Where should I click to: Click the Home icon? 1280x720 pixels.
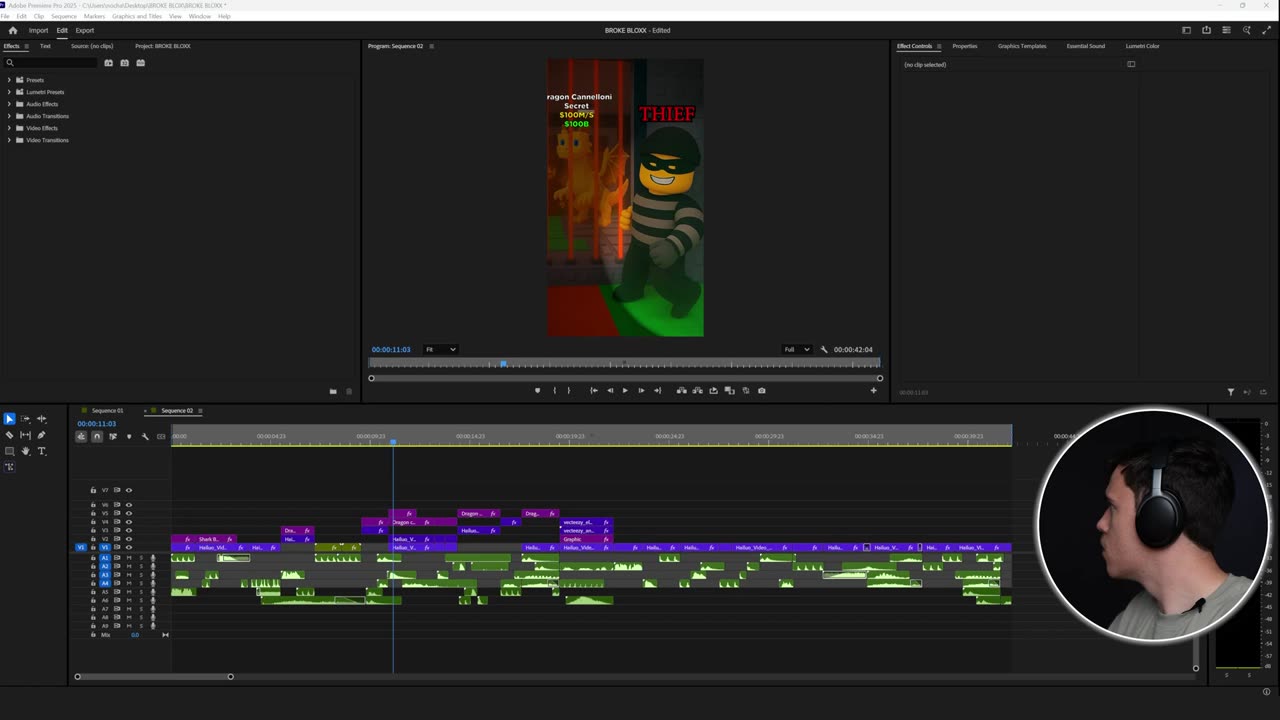point(13,30)
